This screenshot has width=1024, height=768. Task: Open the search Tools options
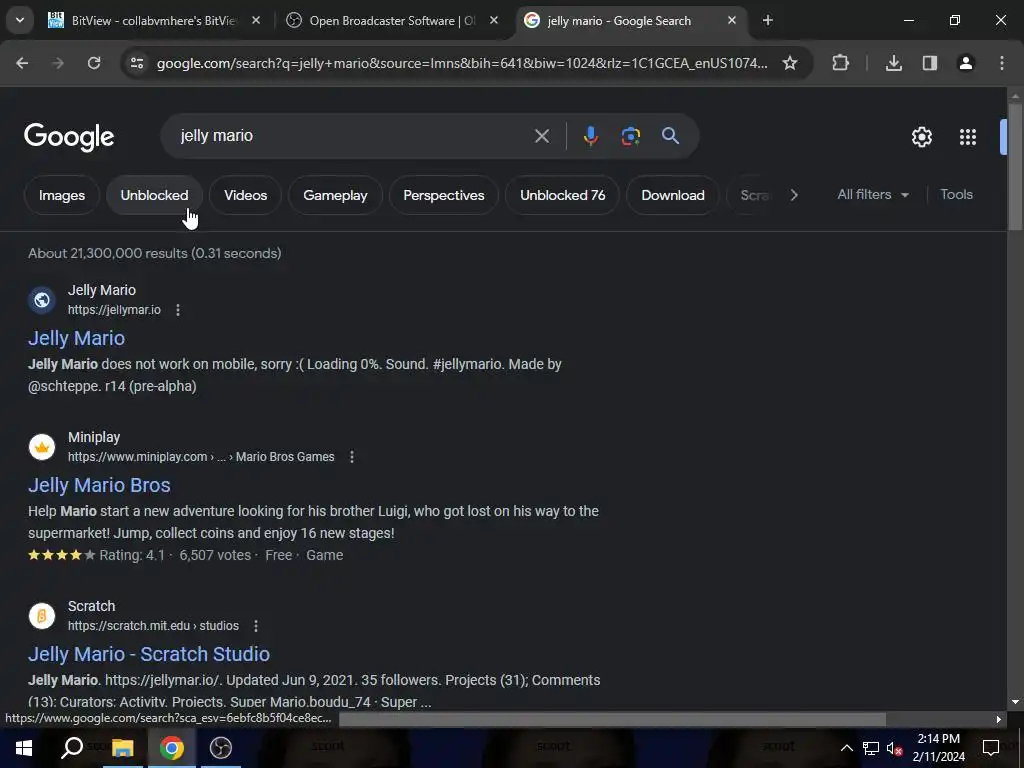point(957,195)
